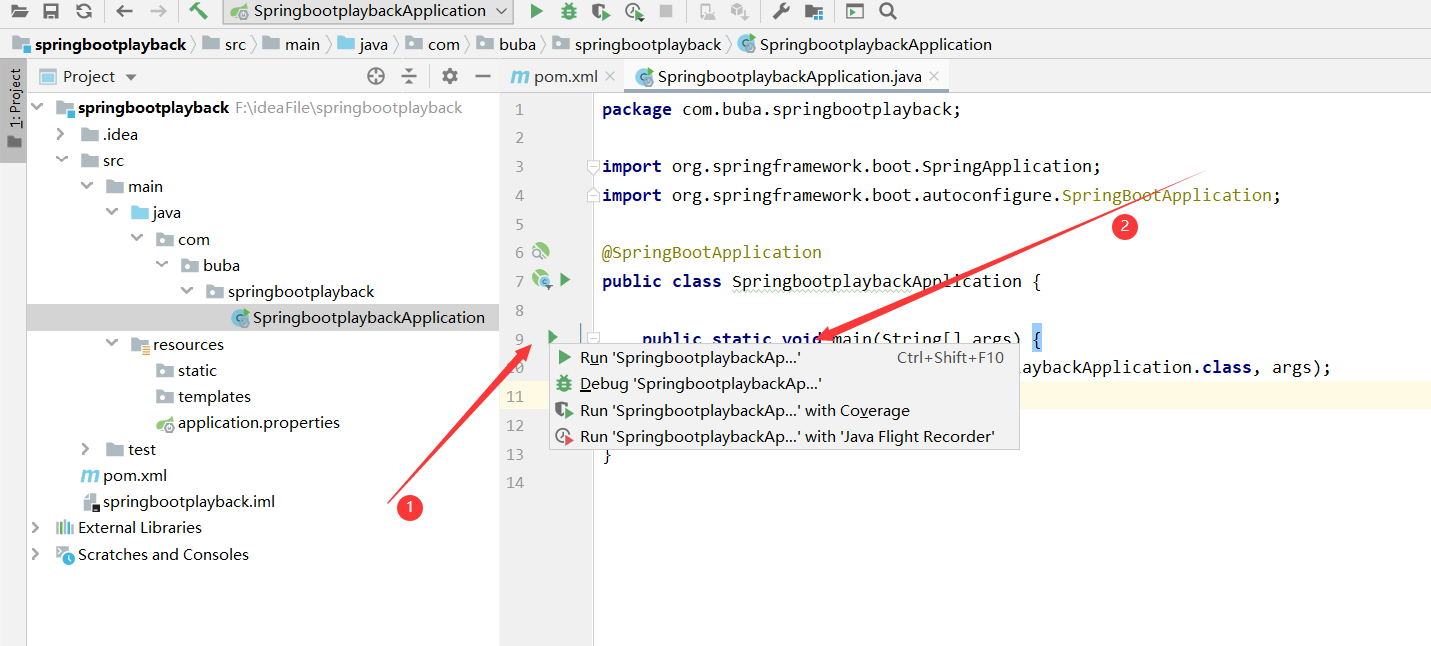Close the SpringbootplaybackApplication.java tab
The image size is (1431, 646).
[933, 76]
